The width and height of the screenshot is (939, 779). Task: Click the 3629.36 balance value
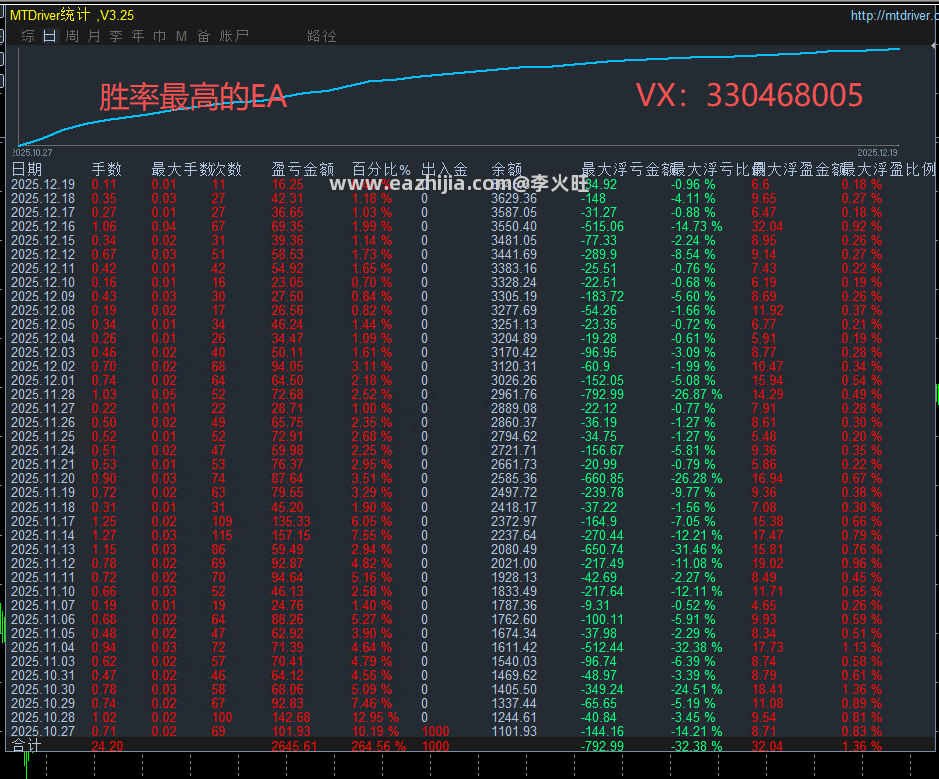tap(514, 198)
